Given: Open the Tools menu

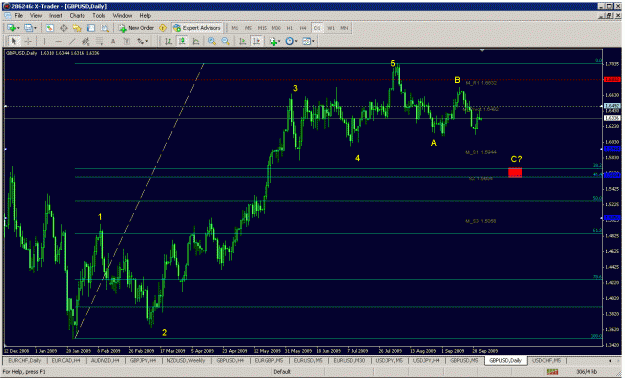Looking at the screenshot, I should (x=99, y=16).
